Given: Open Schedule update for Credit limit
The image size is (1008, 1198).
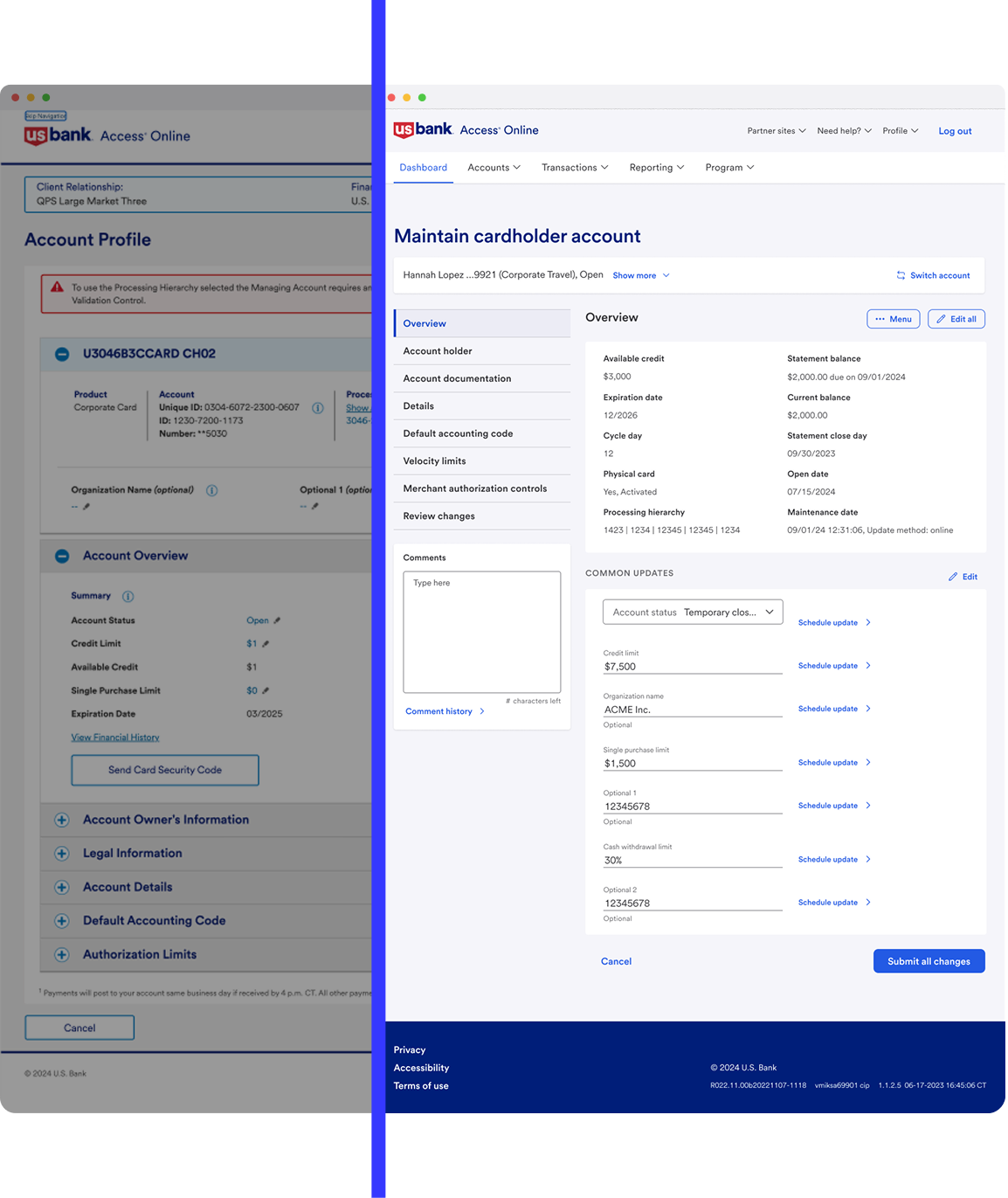Looking at the screenshot, I should pyautogui.click(x=834, y=666).
